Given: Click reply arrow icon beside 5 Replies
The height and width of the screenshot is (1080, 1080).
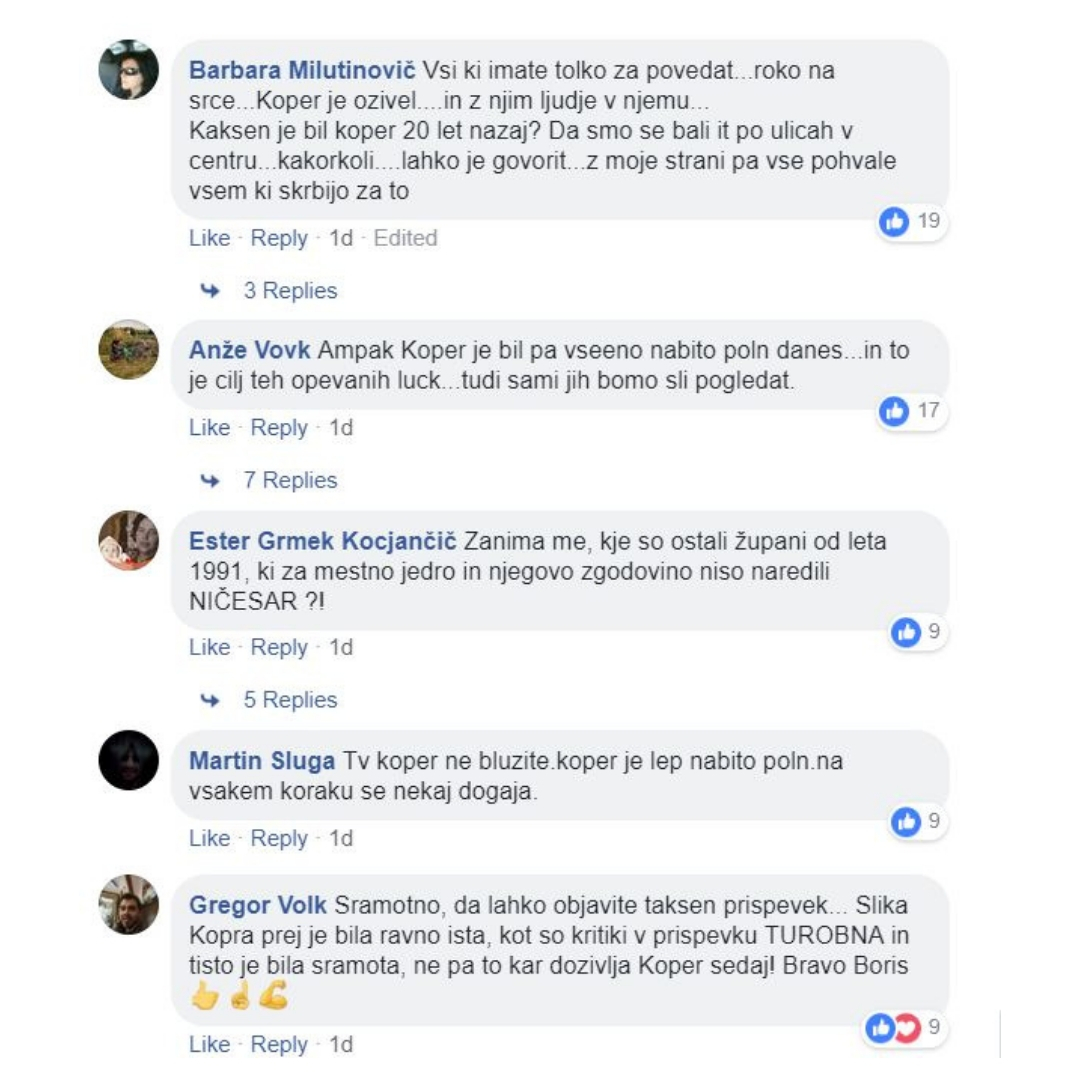Looking at the screenshot, I should tap(210, 700).
